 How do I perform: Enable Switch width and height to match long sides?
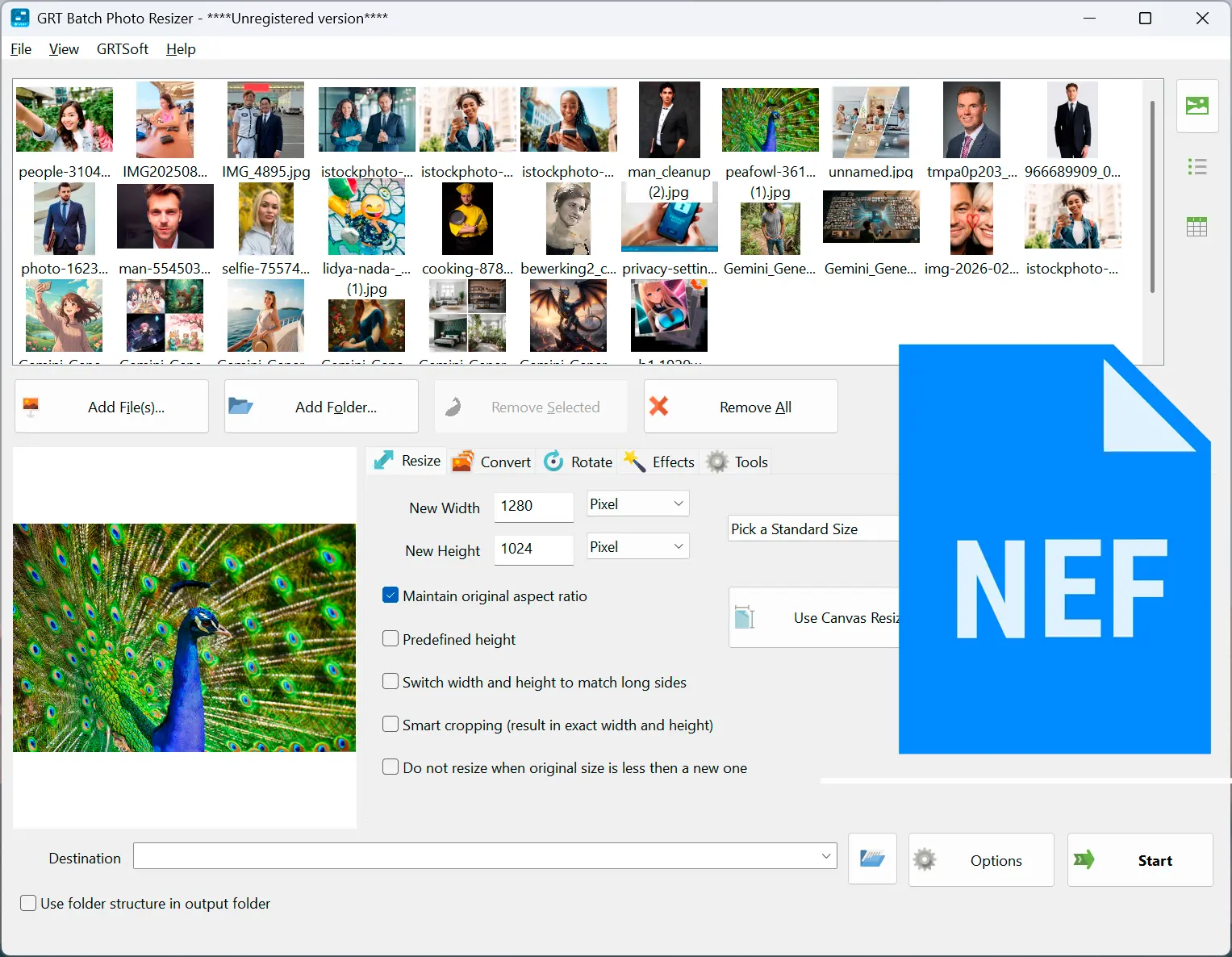point(390,682)
